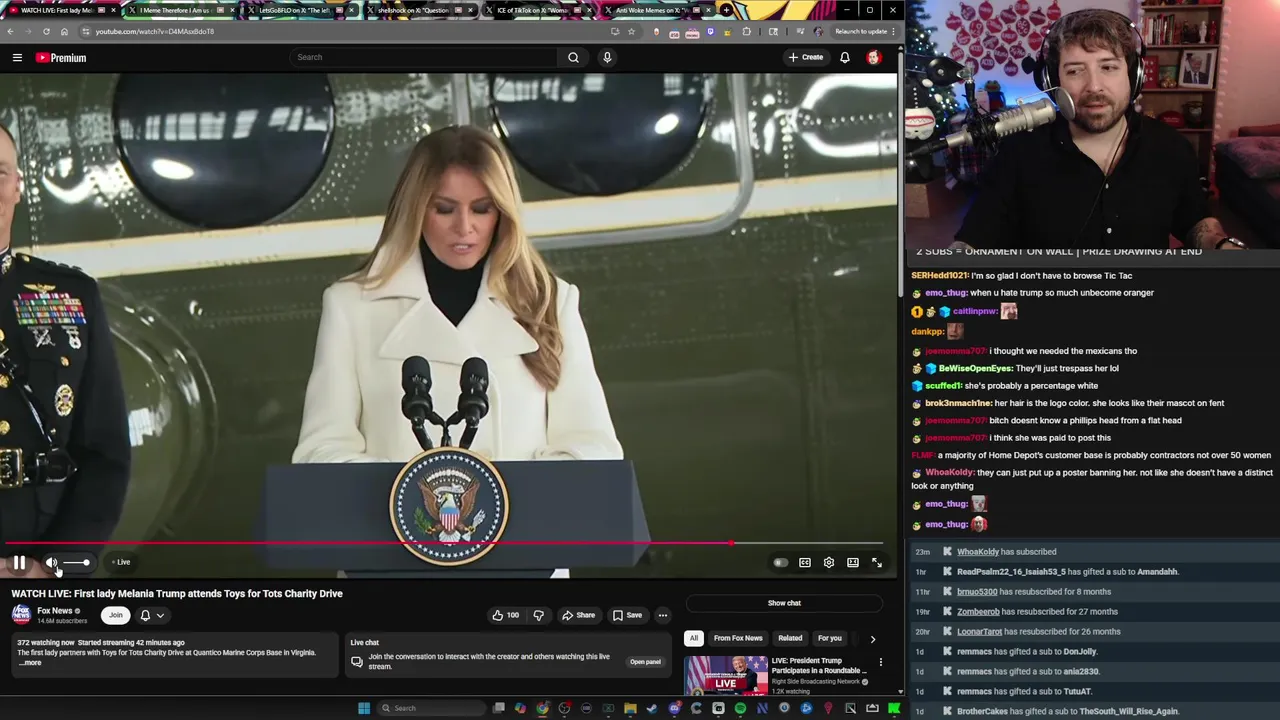Expand the description with ...more
The image size is (1280, 720).
click(x=30, y=663)
